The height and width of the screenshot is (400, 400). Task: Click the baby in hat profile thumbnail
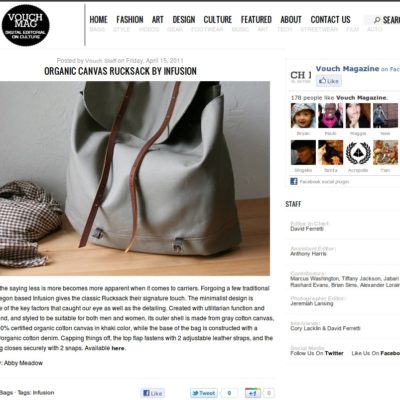303,115
